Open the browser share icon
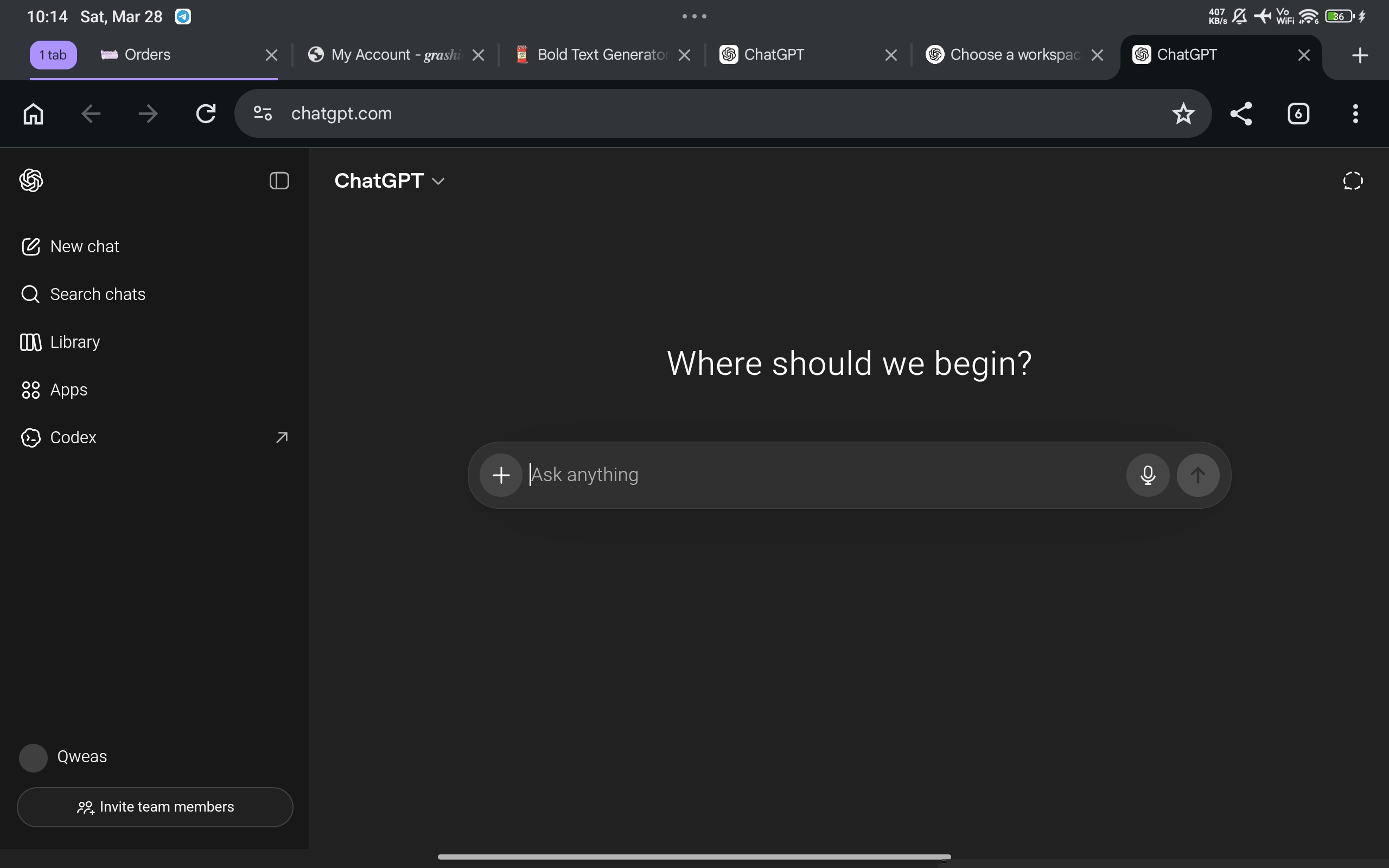 1241,114
